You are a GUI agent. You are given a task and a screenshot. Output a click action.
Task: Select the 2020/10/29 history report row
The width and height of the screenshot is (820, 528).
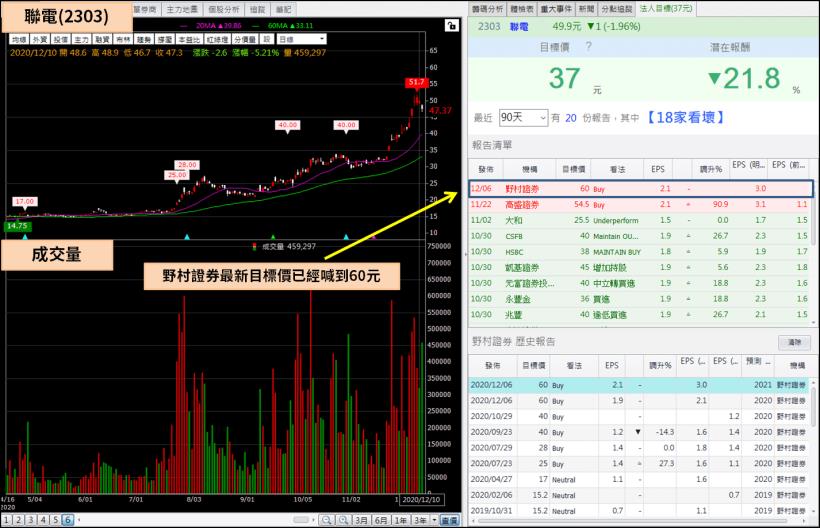point(639,416)
